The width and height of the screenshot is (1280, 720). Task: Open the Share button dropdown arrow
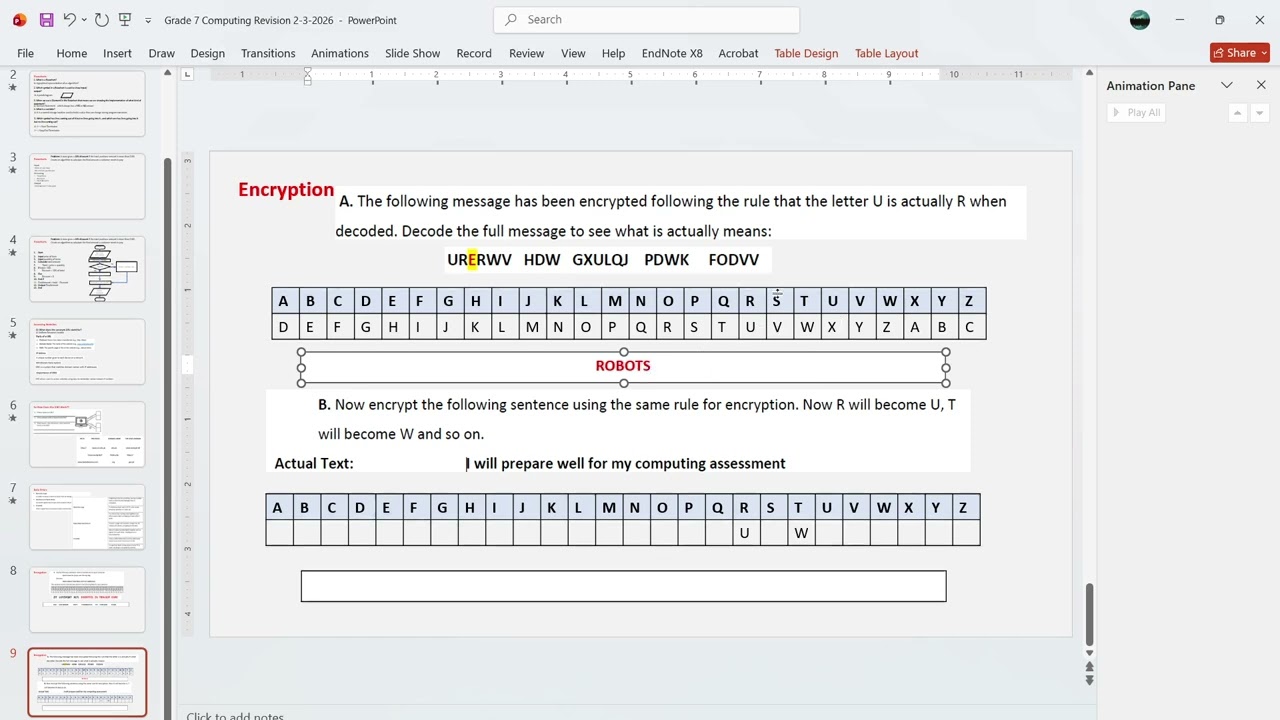click(x=1264, y=53)
